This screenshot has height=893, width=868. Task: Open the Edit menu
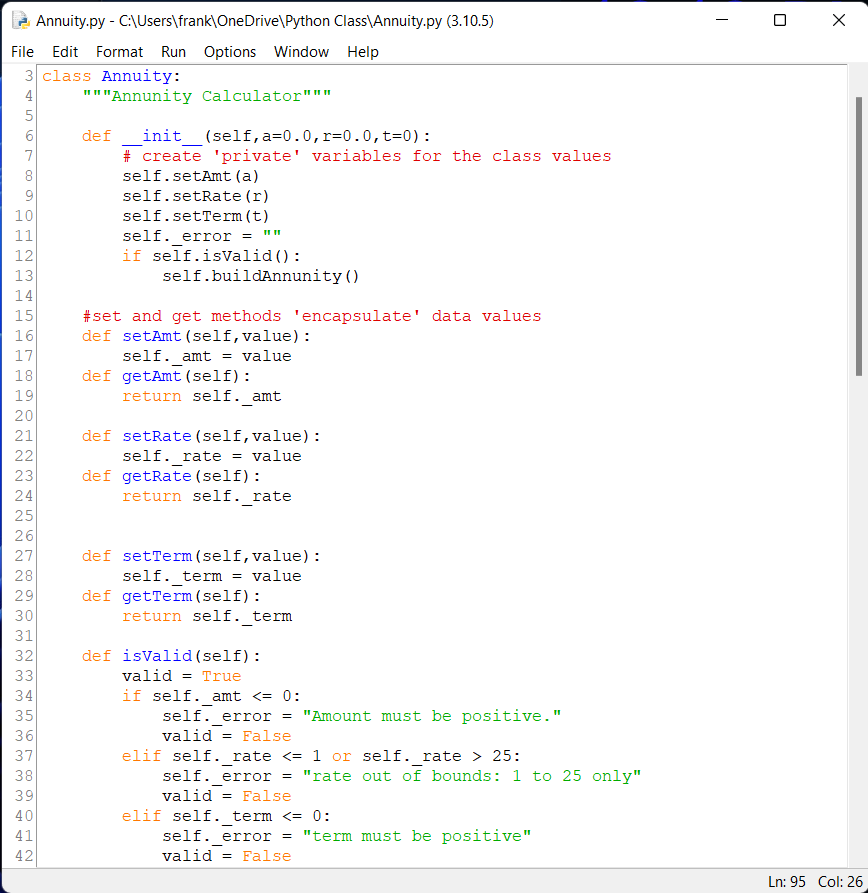pos(65,52)
